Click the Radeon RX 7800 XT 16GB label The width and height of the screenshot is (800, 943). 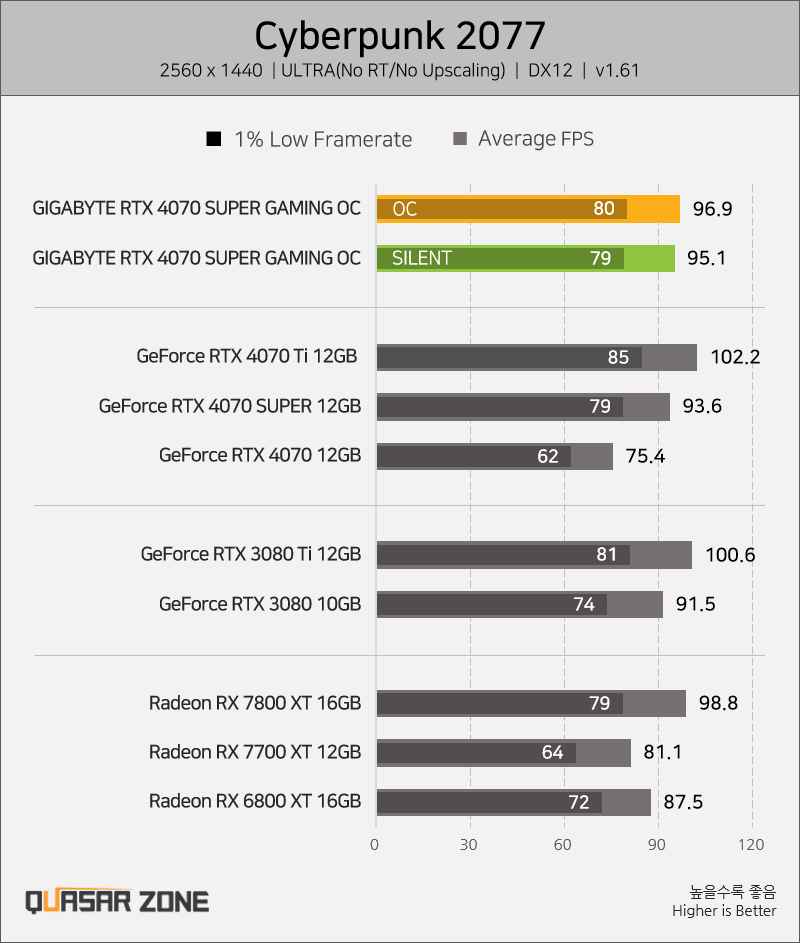click(255, 702)
